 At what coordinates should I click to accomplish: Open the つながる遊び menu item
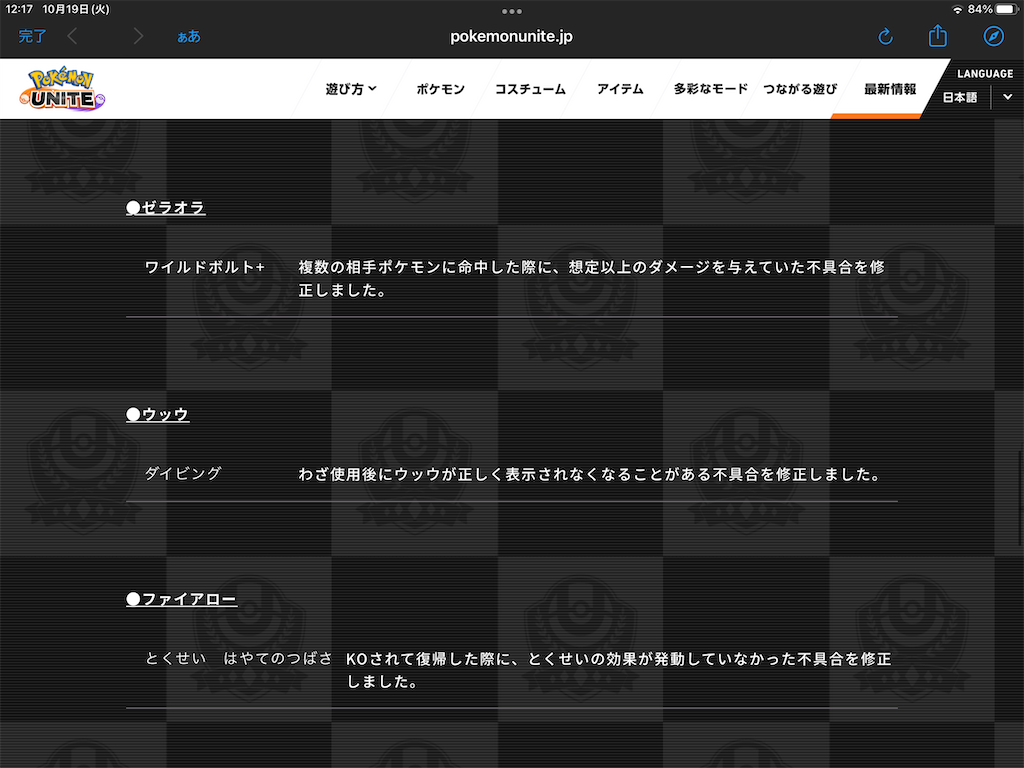pos(800,89)
